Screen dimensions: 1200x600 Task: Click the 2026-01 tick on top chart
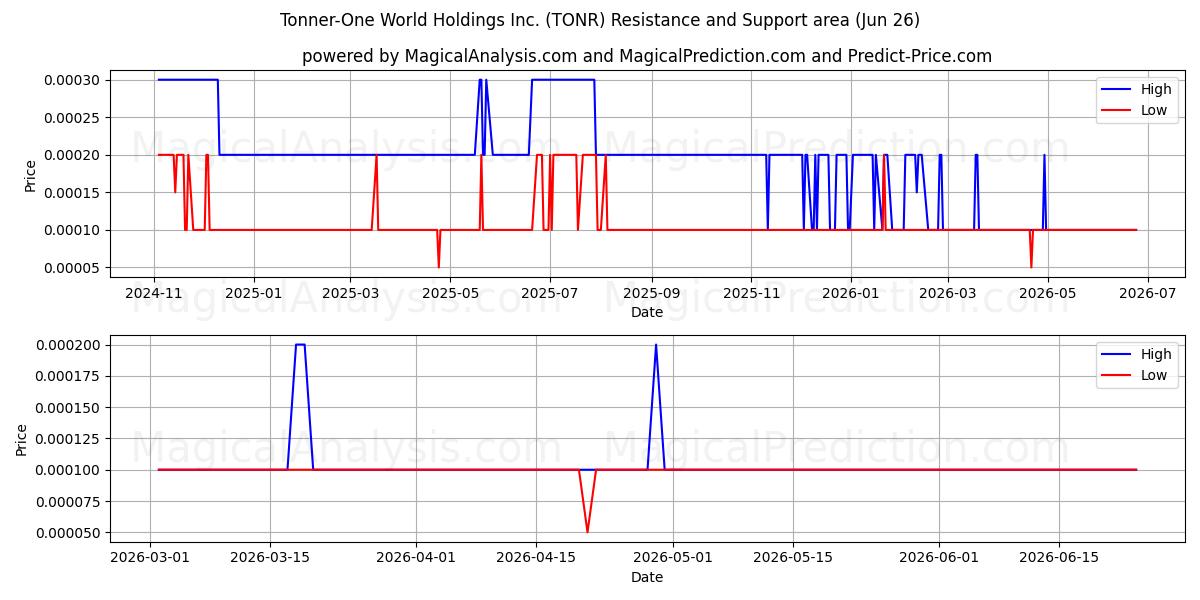851,294
